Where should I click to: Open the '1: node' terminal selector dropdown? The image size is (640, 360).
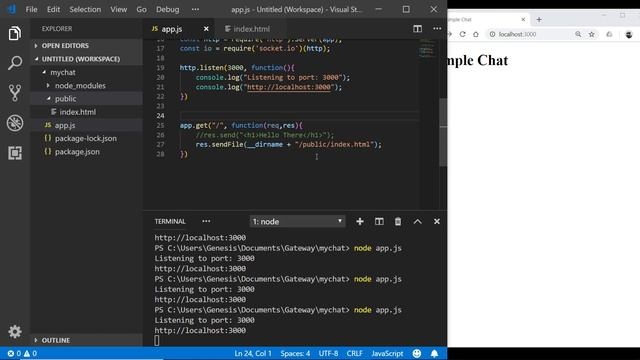pos(297,221)
